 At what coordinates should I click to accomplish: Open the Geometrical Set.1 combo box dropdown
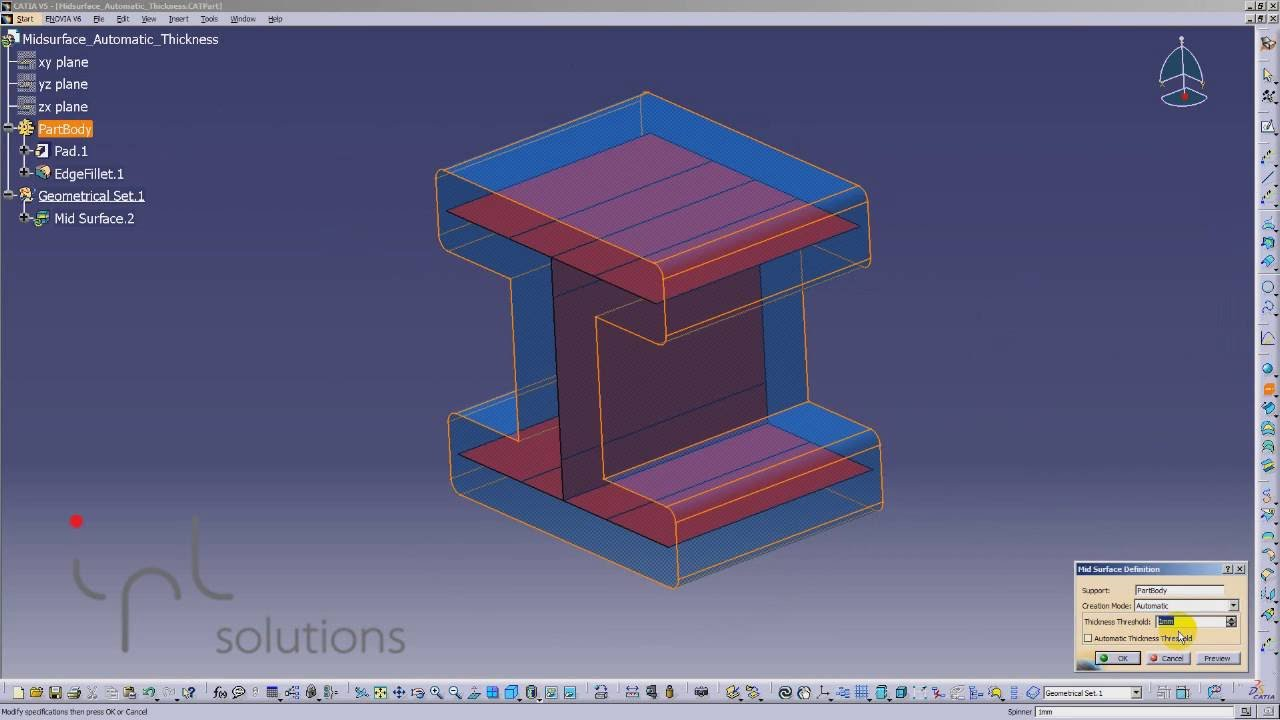click(1137, 692)
